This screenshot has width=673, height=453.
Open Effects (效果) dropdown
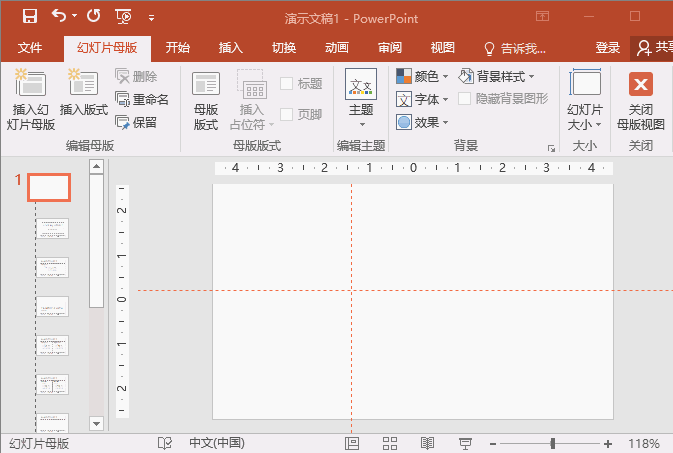tap(421, 122)
